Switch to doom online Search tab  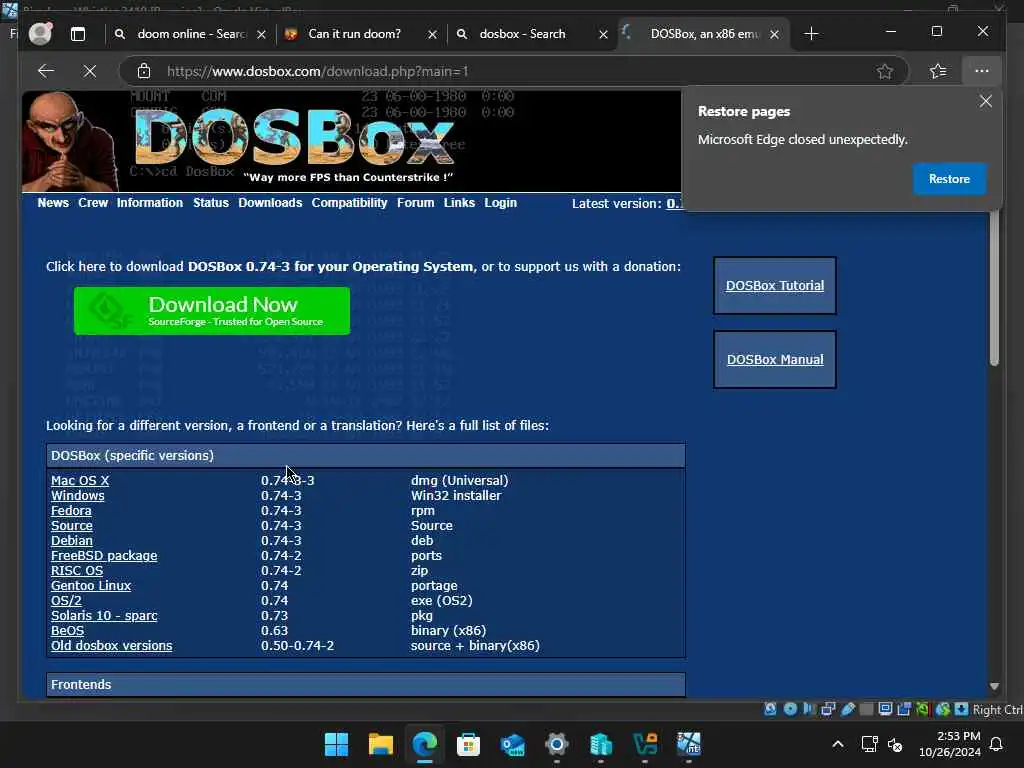coord(189,34)
